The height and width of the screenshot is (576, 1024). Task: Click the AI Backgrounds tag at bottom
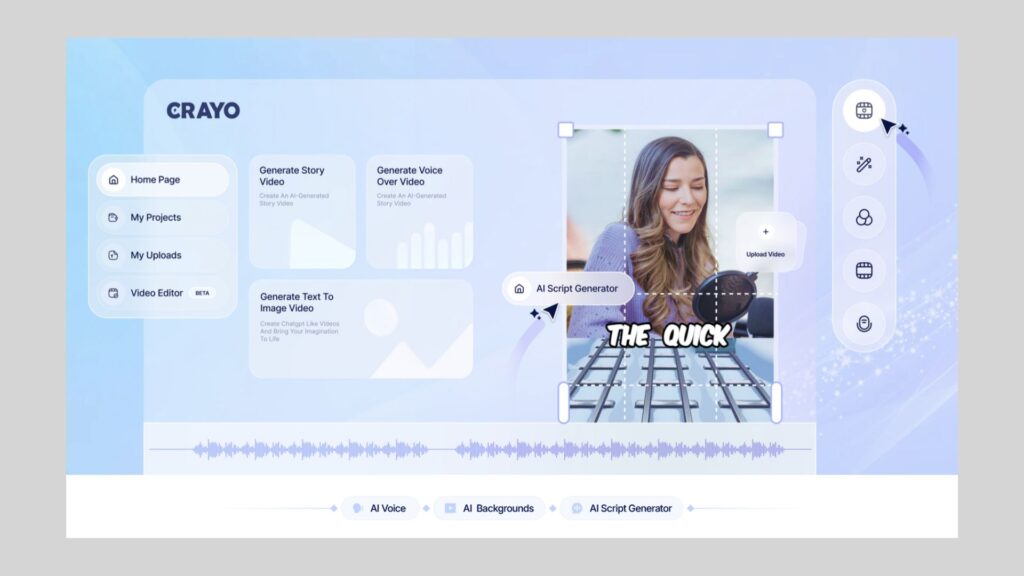[489, 508]
